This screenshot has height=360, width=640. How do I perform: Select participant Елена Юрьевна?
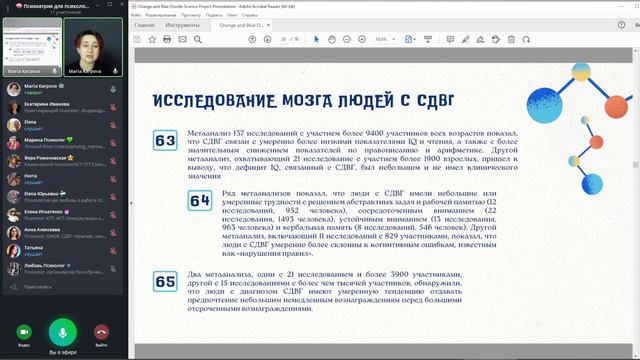[x=62, y=197]
